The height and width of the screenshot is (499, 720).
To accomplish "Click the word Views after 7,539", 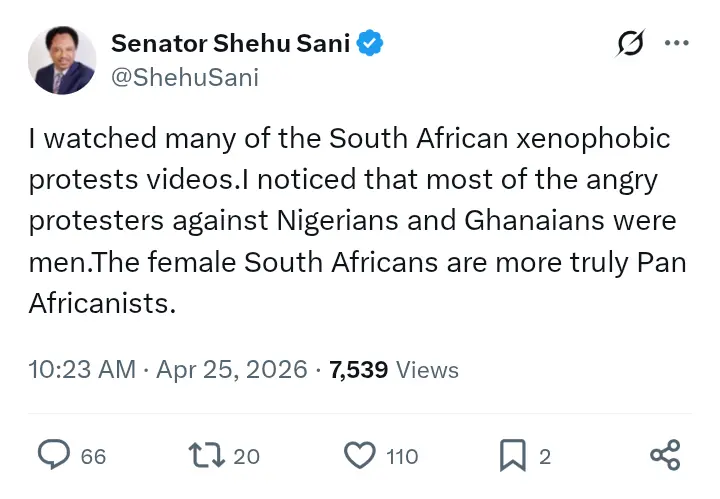I will coord(427,370).
